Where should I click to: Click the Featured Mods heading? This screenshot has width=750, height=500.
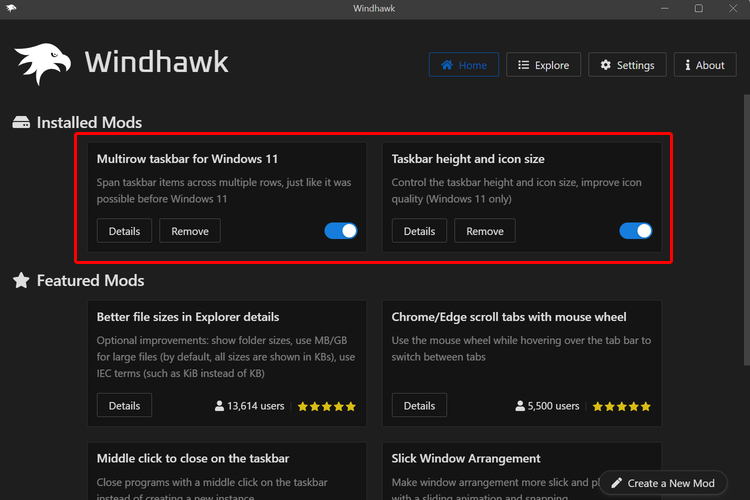coord(90,280)
